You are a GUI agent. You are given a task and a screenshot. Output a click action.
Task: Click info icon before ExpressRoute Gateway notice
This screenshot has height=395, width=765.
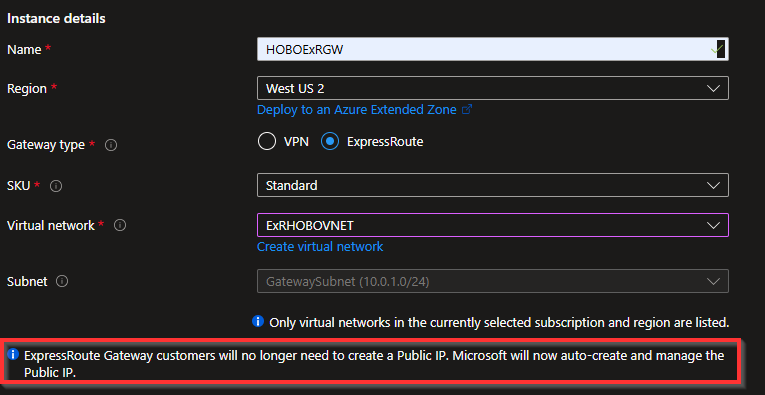click(x=13, y=354)
